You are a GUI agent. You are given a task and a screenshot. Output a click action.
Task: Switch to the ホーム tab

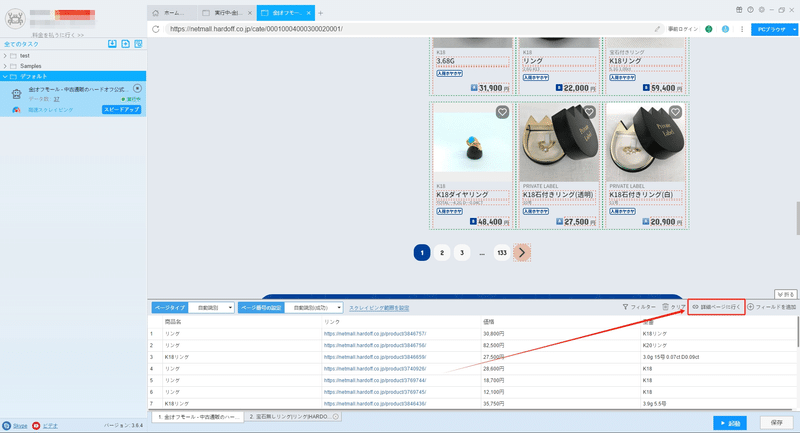[x=171, y=13]
